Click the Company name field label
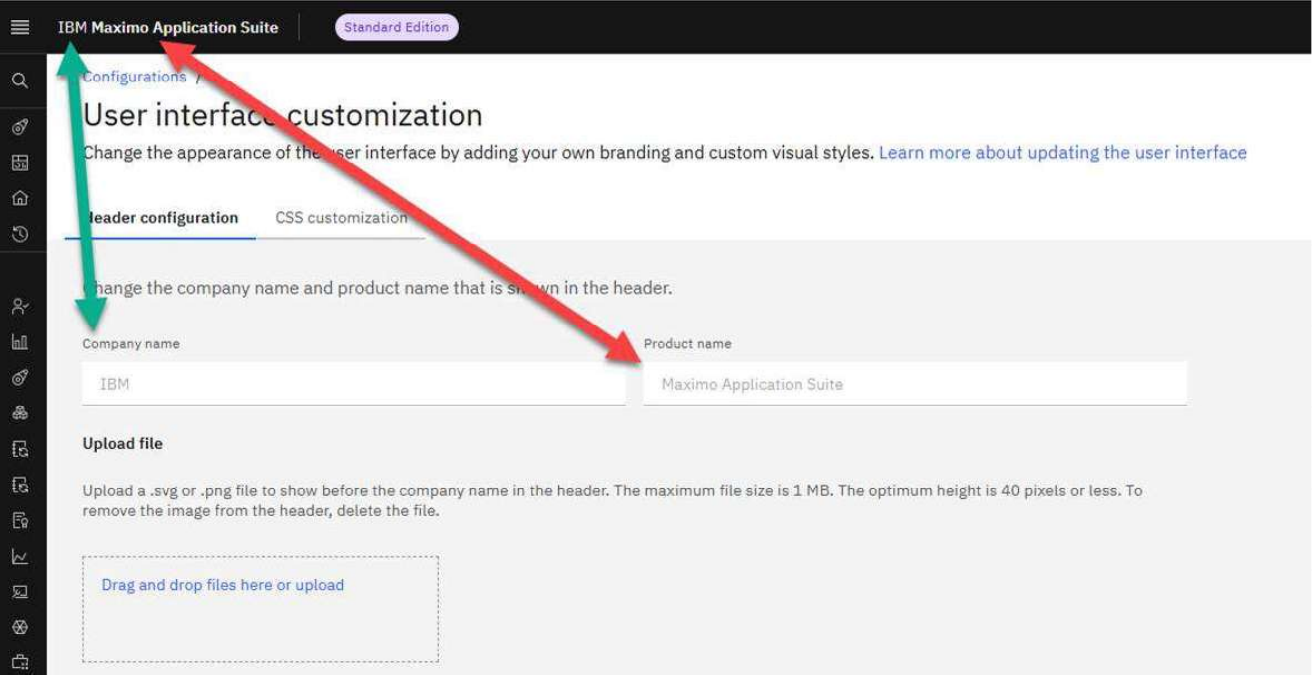 tap(131, 344)
